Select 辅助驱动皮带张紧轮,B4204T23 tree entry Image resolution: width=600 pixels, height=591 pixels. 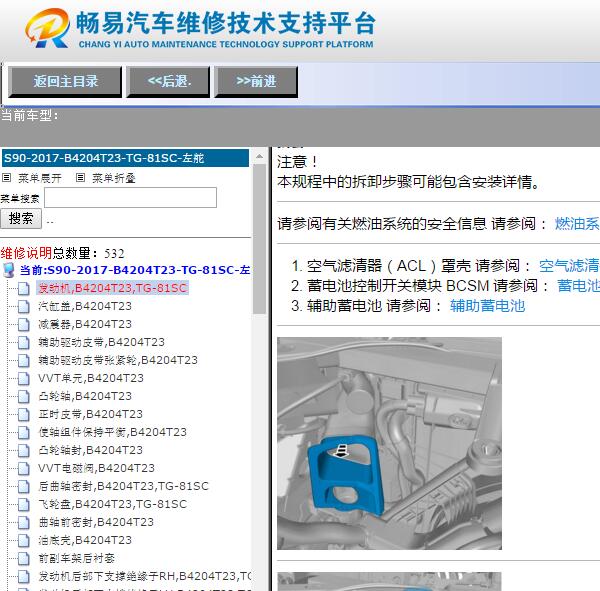point(118,360)
